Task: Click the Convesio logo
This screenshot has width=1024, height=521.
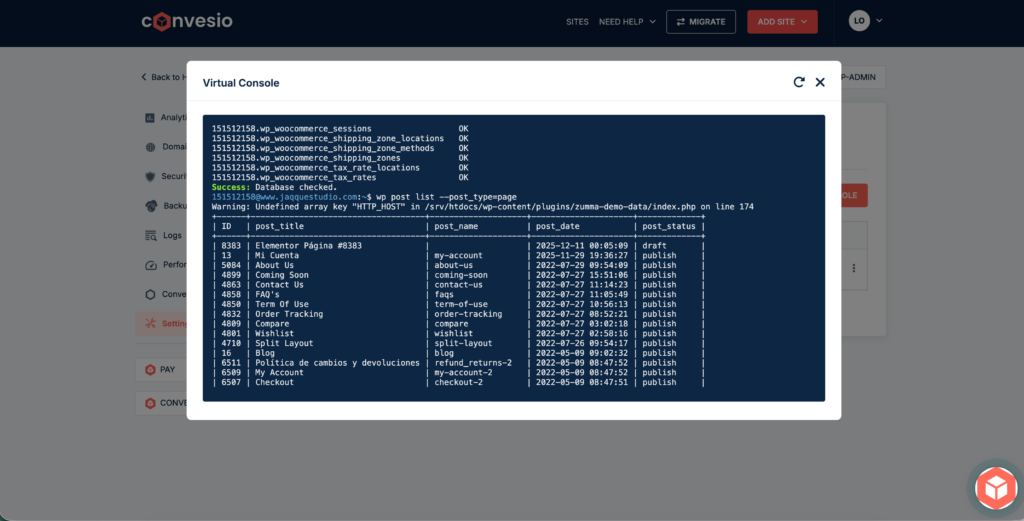Action: click(x=187, y=22)
